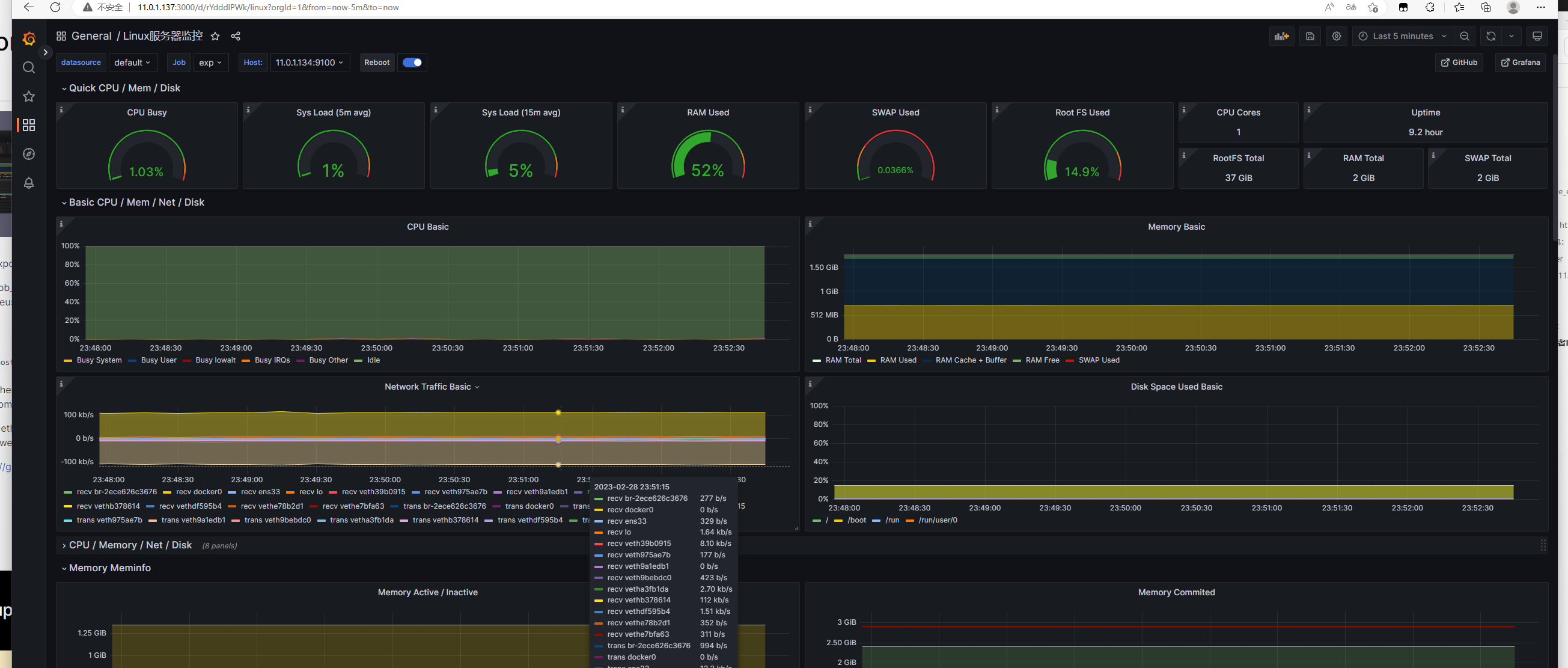Click recv ens33 legend color swatch

[x=232, y=492]
